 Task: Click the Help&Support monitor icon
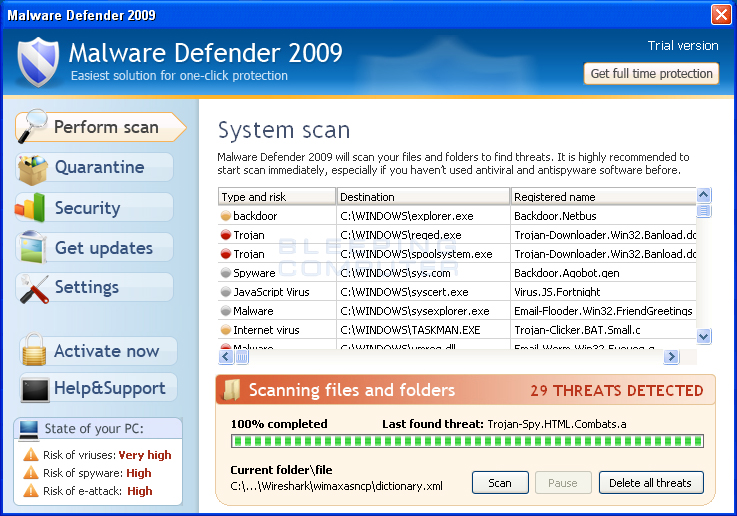coord(35,390)
